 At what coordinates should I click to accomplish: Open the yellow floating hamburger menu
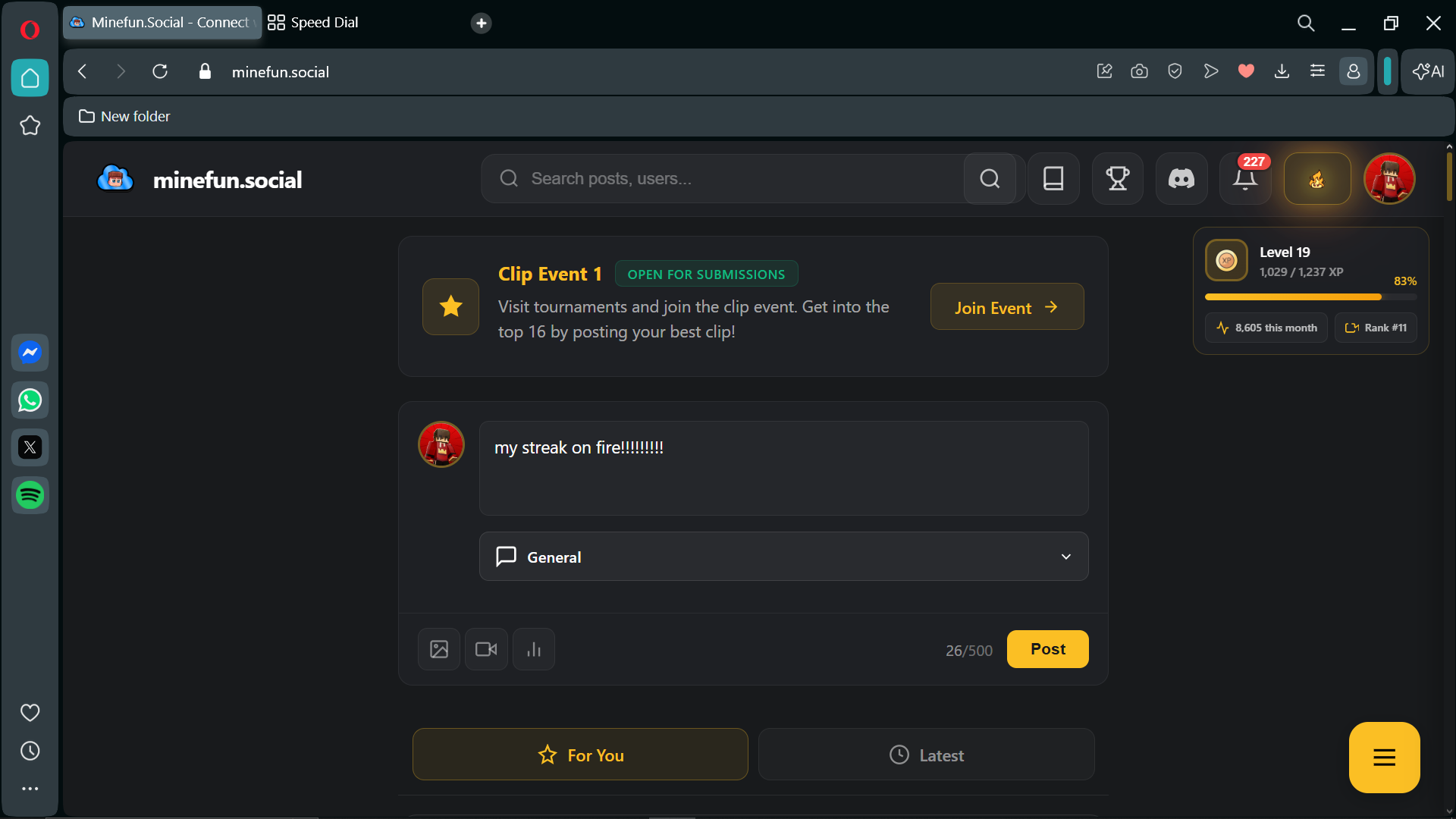pos(1384,758)
